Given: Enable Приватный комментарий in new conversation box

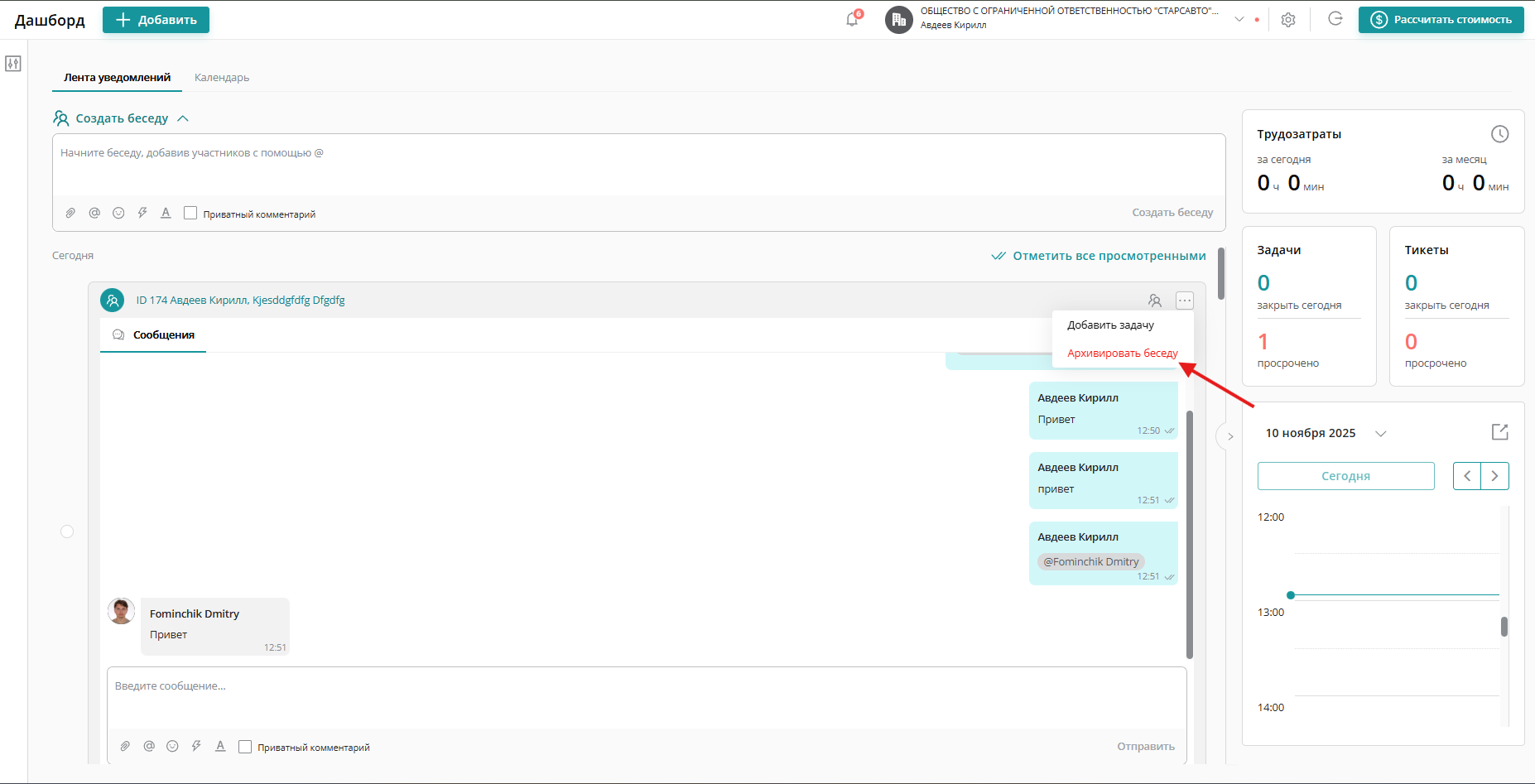Looking at the screenshot, I should click(190, 214).
